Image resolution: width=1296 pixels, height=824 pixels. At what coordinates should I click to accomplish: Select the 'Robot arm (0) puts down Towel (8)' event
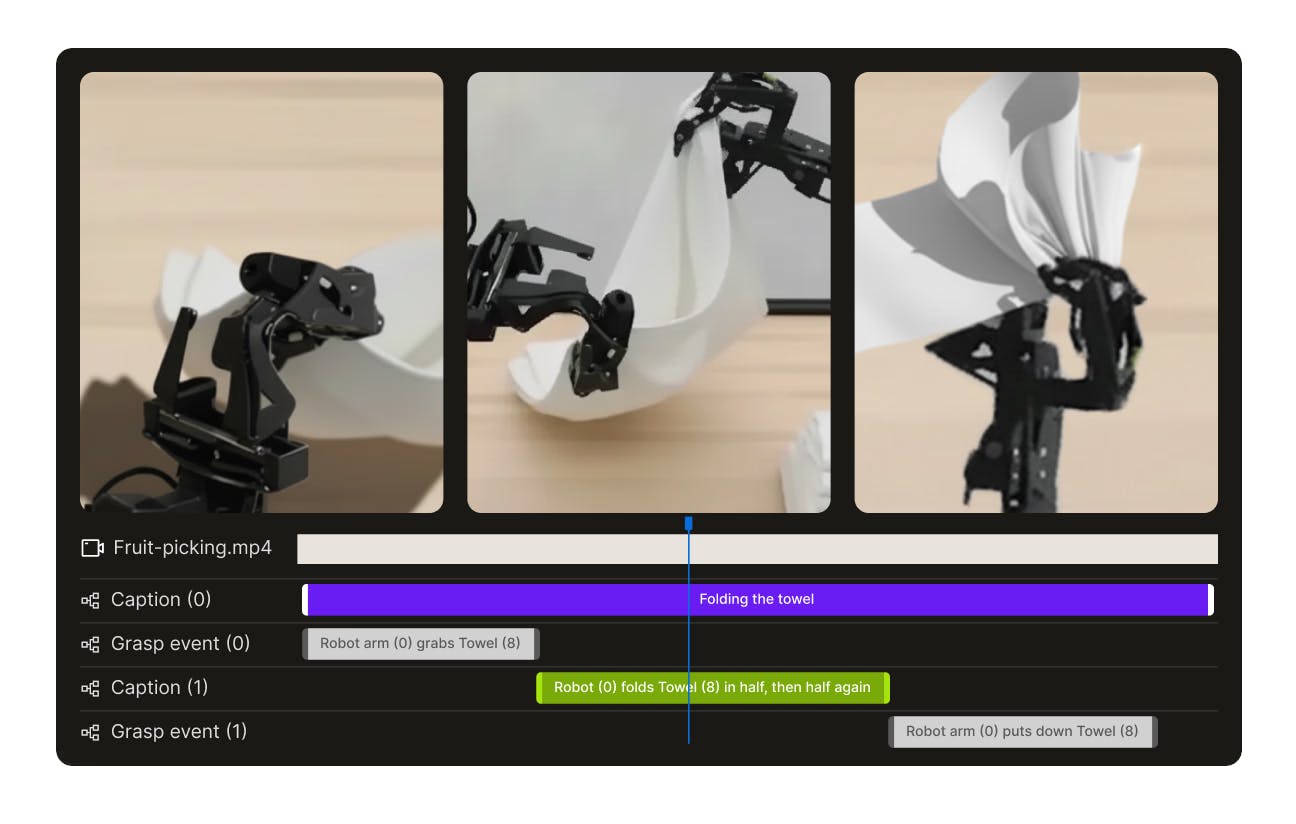pyautogui.click(x=1022, y=731)
